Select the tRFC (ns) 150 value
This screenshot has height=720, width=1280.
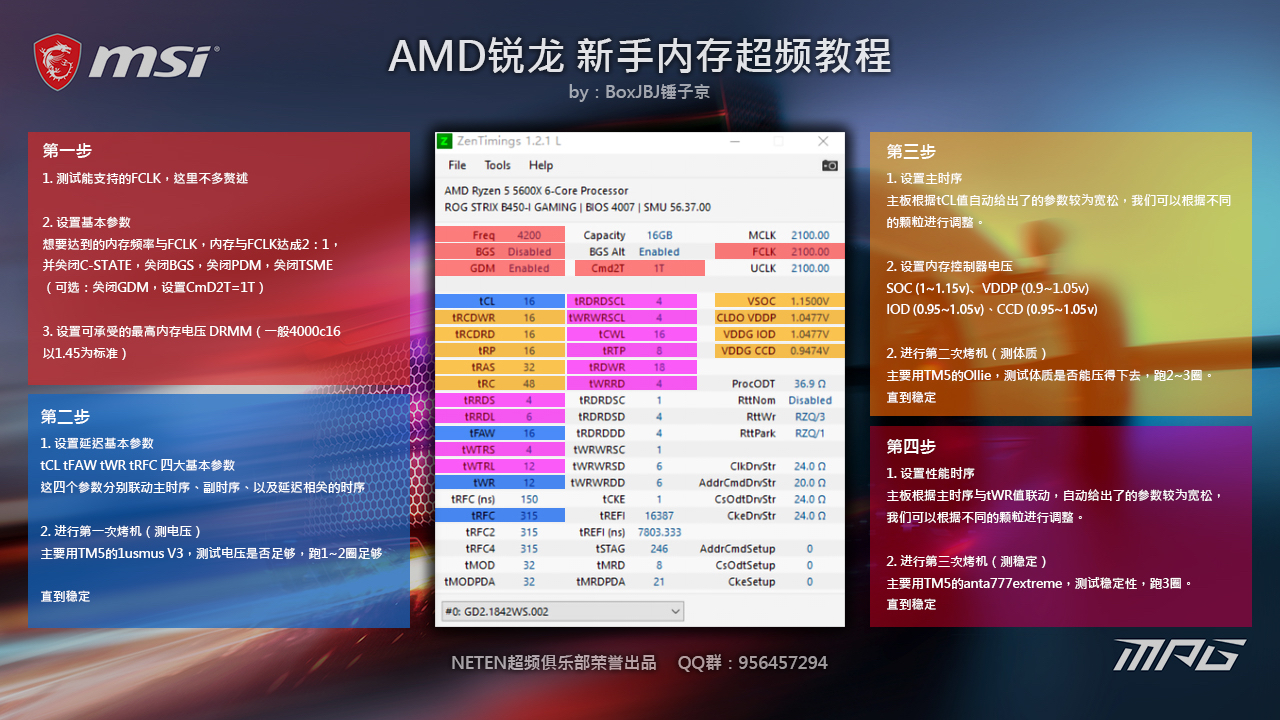pos(499,497)
